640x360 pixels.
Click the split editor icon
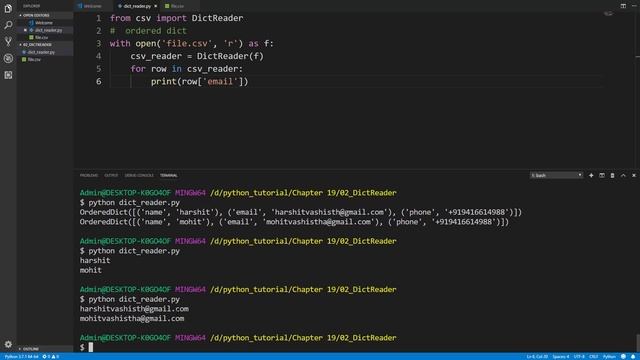(623, 6)
